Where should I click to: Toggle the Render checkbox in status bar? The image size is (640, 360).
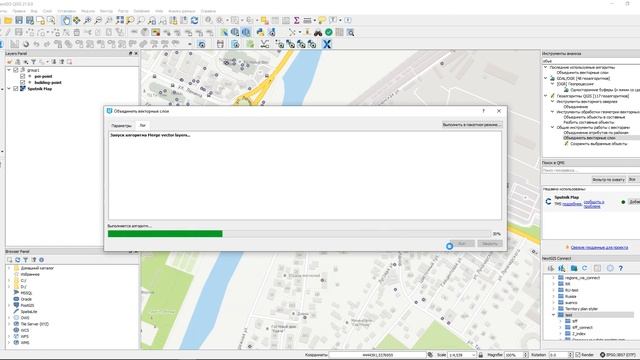(578, 355)
